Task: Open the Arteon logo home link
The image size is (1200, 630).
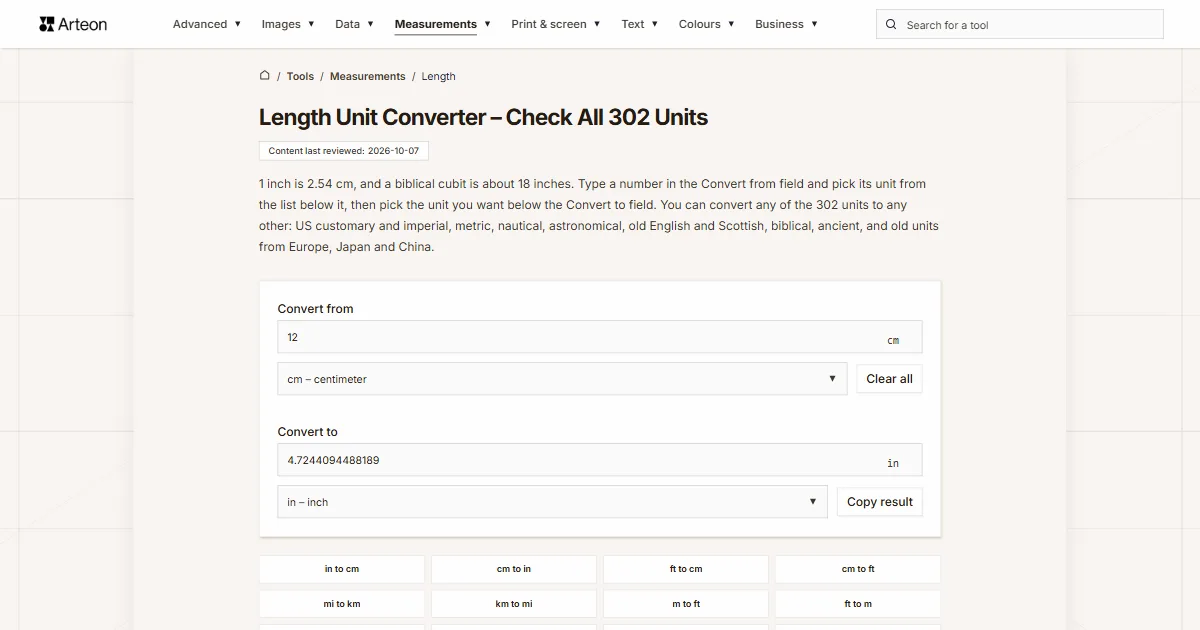Action: click(73, 24)
